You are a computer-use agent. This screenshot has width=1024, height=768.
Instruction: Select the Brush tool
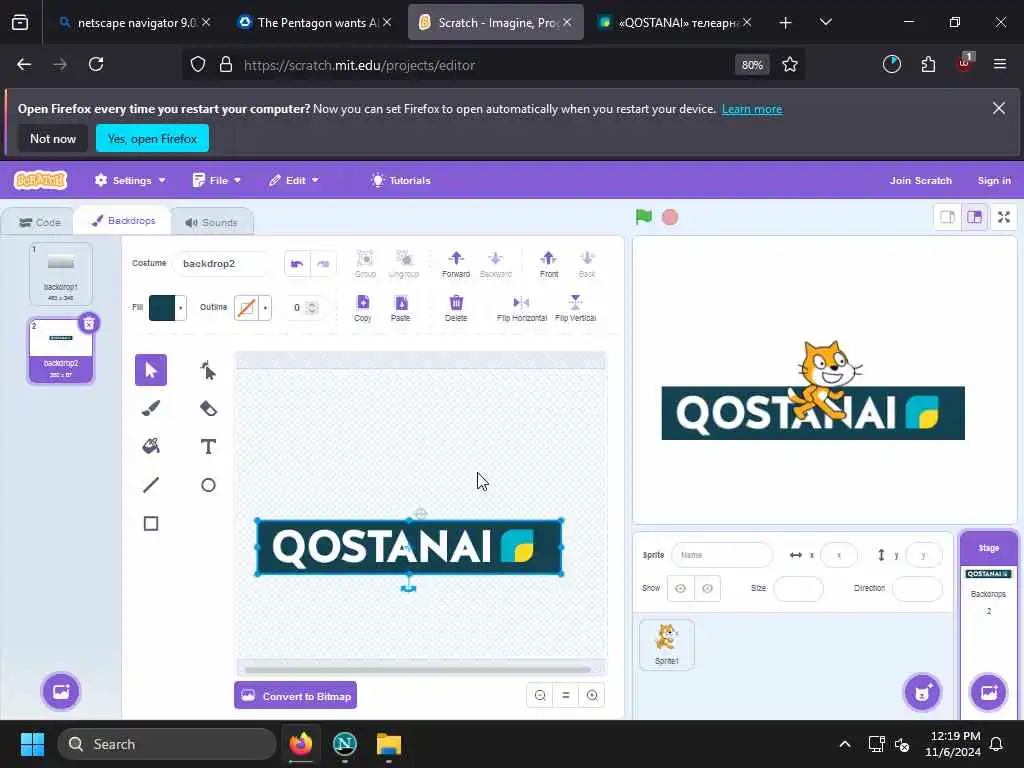pos(151,409)
